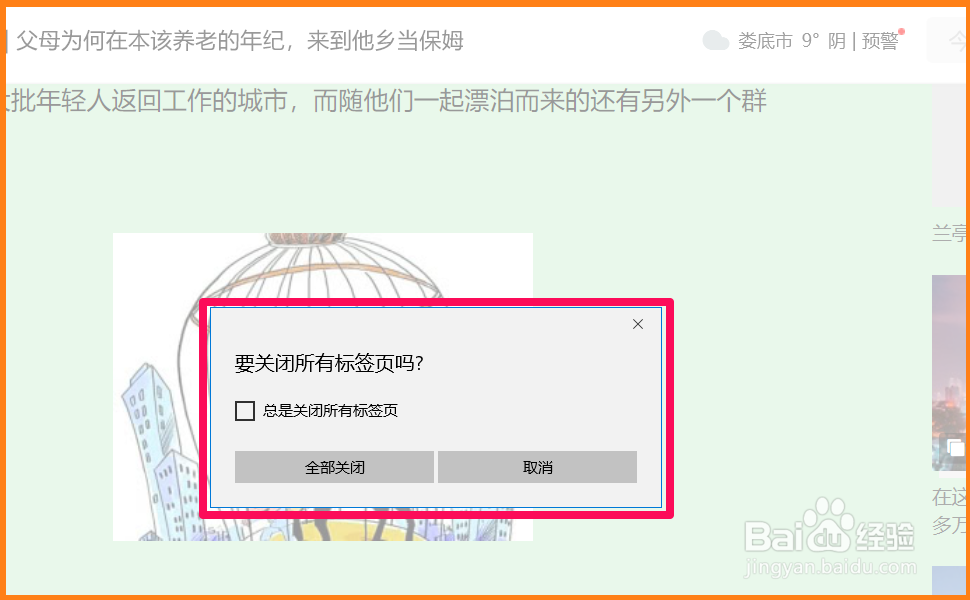Open the 在这 sidebar article title
The height and width of the screenshot is (600, 970).
[x=951, y=496]
